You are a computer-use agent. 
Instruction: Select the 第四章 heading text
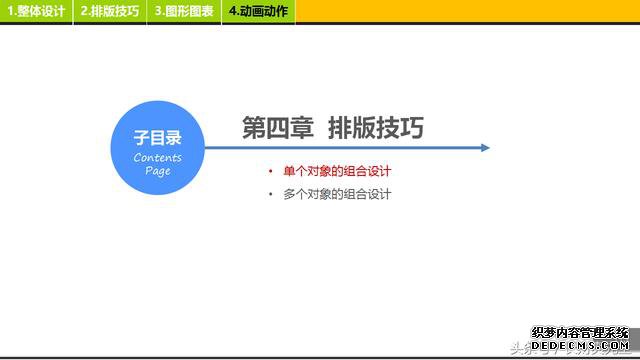point(278,127)
